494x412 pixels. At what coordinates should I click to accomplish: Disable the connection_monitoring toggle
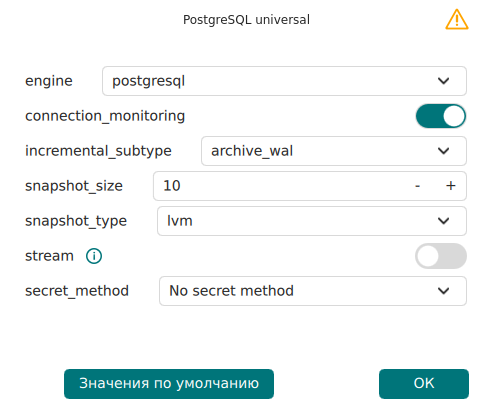click(441, 116)
